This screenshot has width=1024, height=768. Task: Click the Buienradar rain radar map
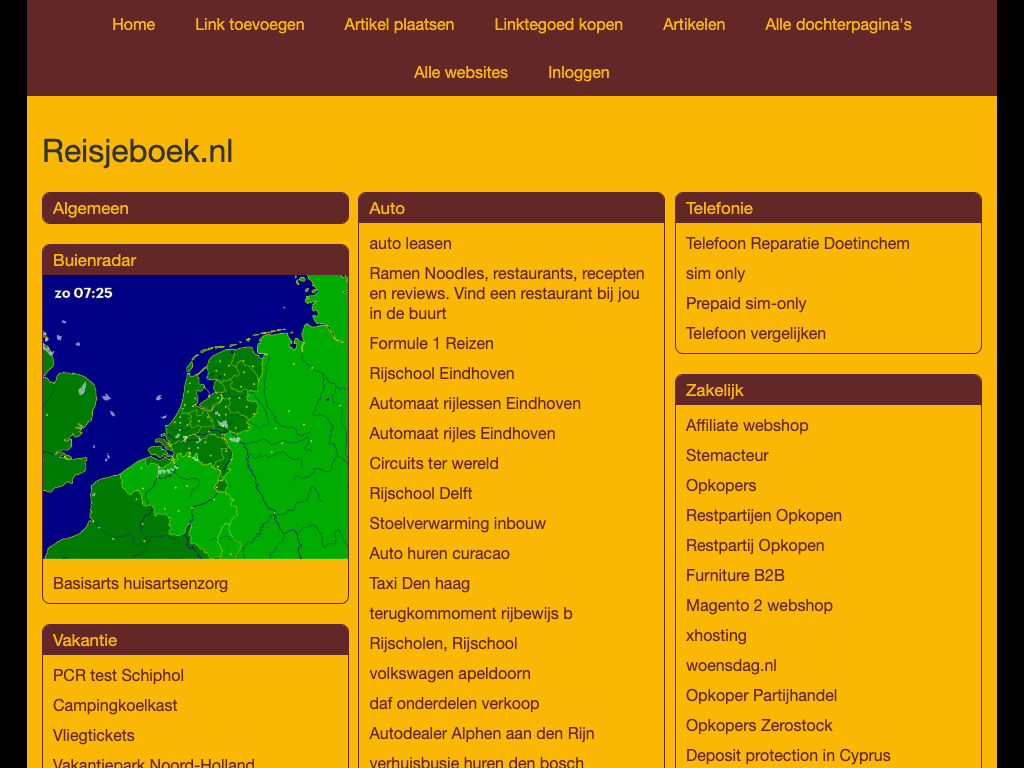[x=195, y=417]
